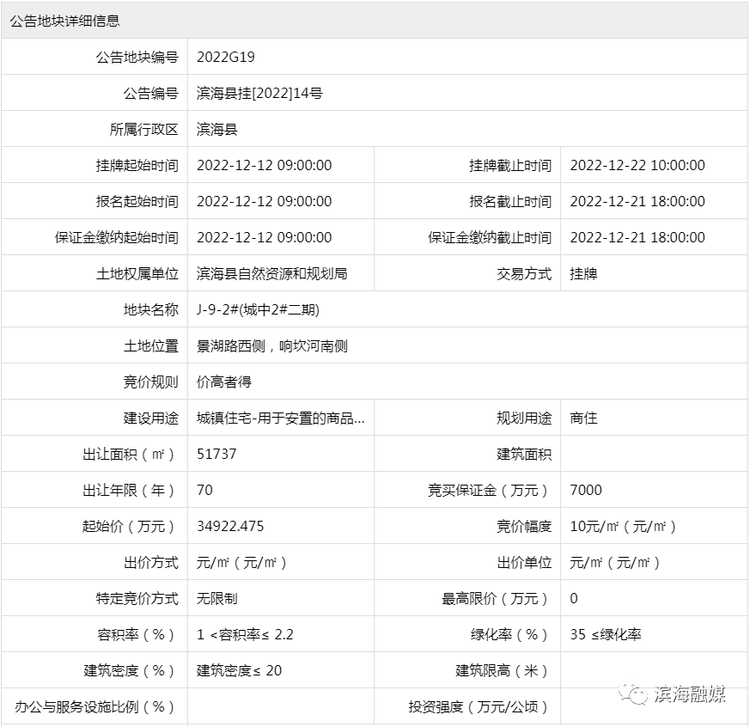Viewport: 750px width, 727px height.
Task: Click the 容积率（%） label
Action: 136,635
